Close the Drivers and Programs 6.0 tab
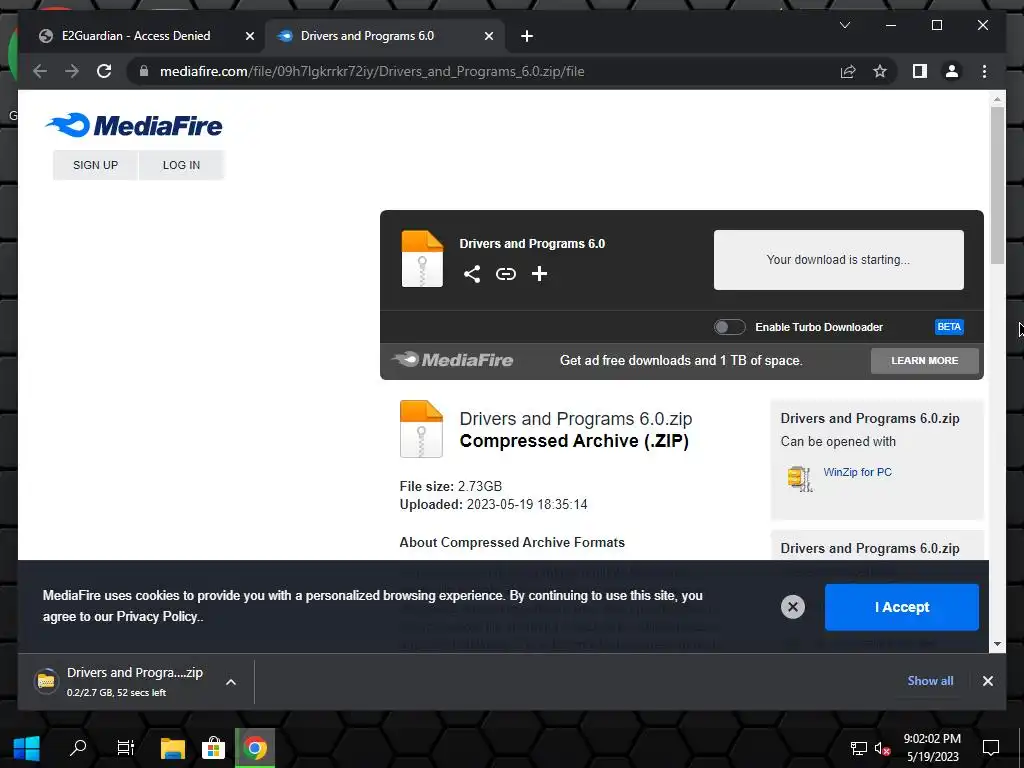 click(x=488, y=36)
